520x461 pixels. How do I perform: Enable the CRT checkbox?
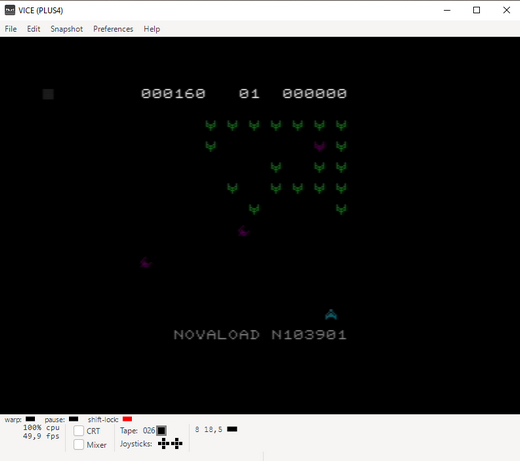tap(79, 431)
